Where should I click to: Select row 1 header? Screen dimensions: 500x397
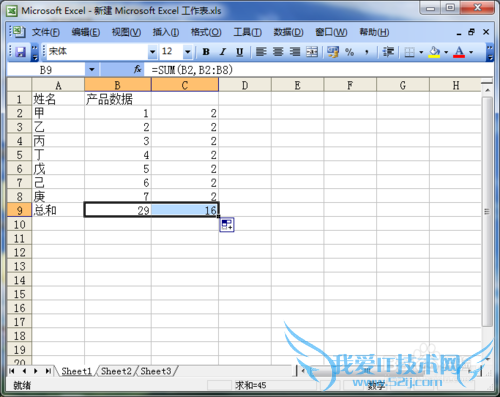19,99
